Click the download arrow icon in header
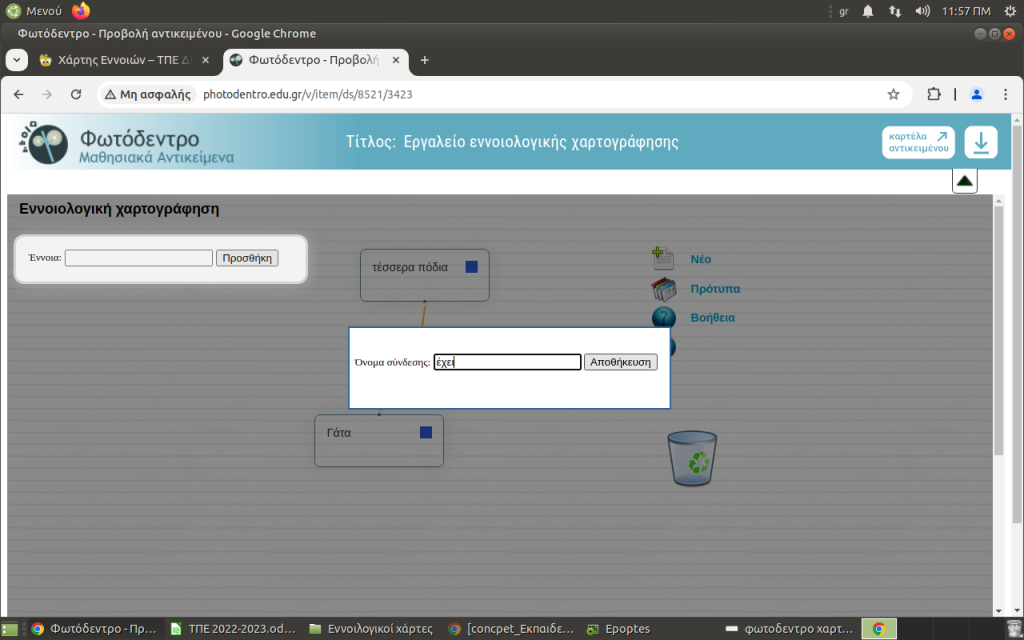 pos(980,143)
